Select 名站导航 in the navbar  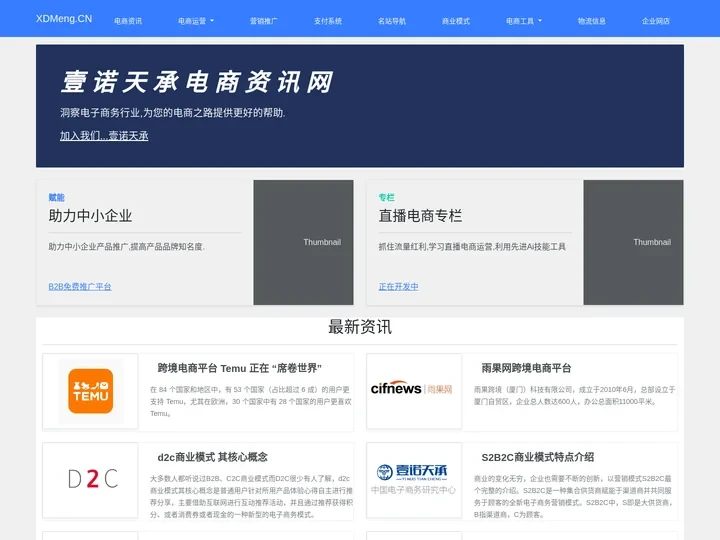392,21
